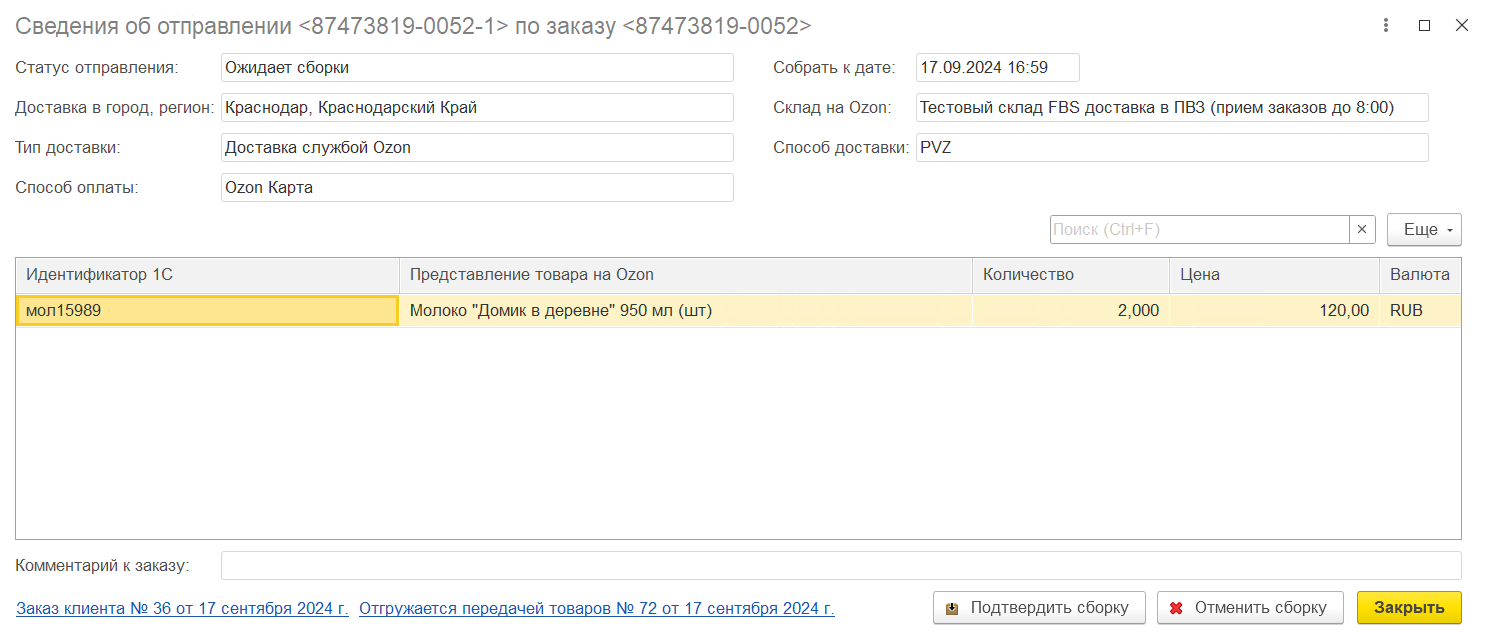Close the window using the title bar X
Image resolution: width=1487 pixels, height=639 pixels.
(1461, 26)
